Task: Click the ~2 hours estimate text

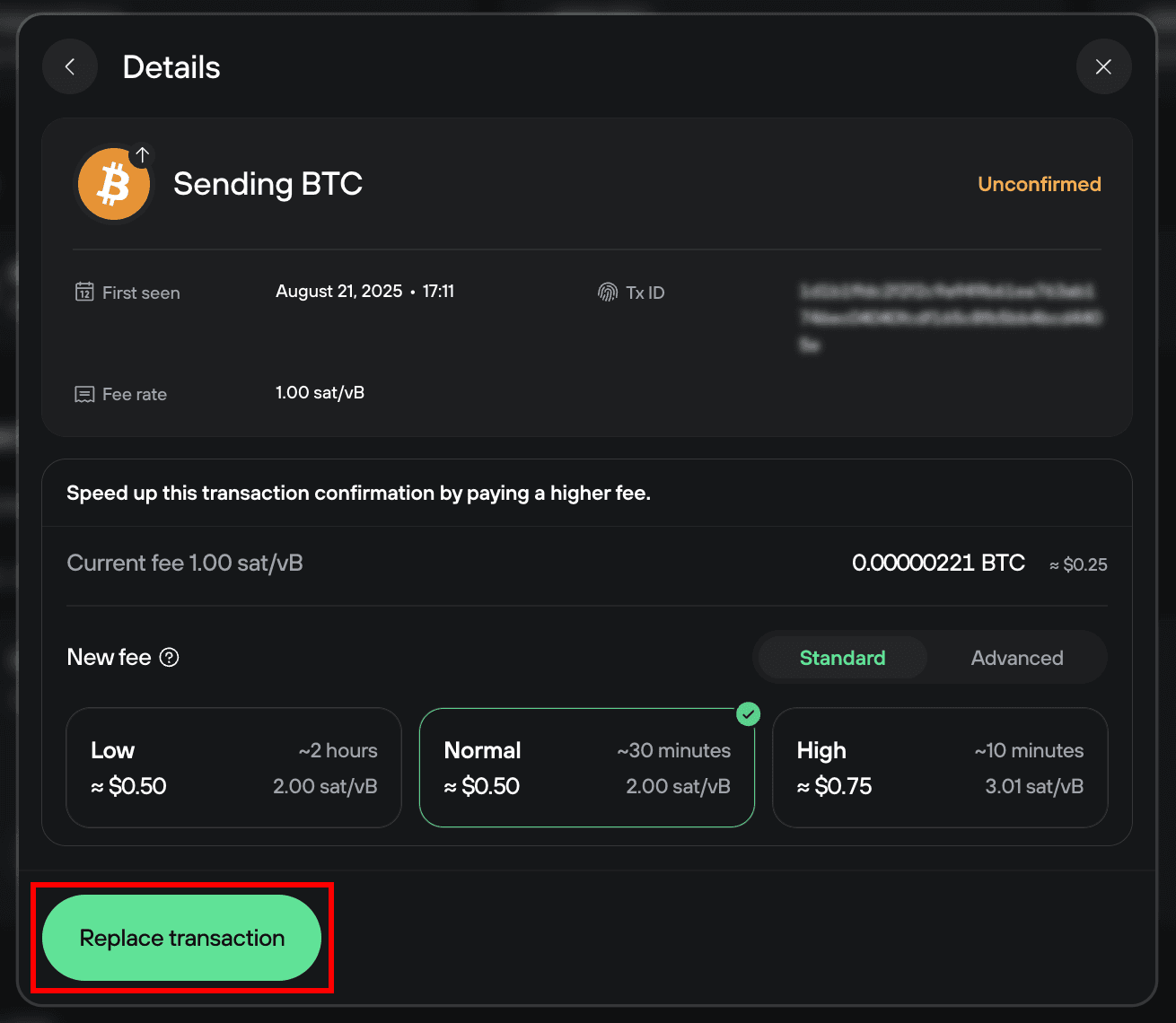Action: [338, 750]
